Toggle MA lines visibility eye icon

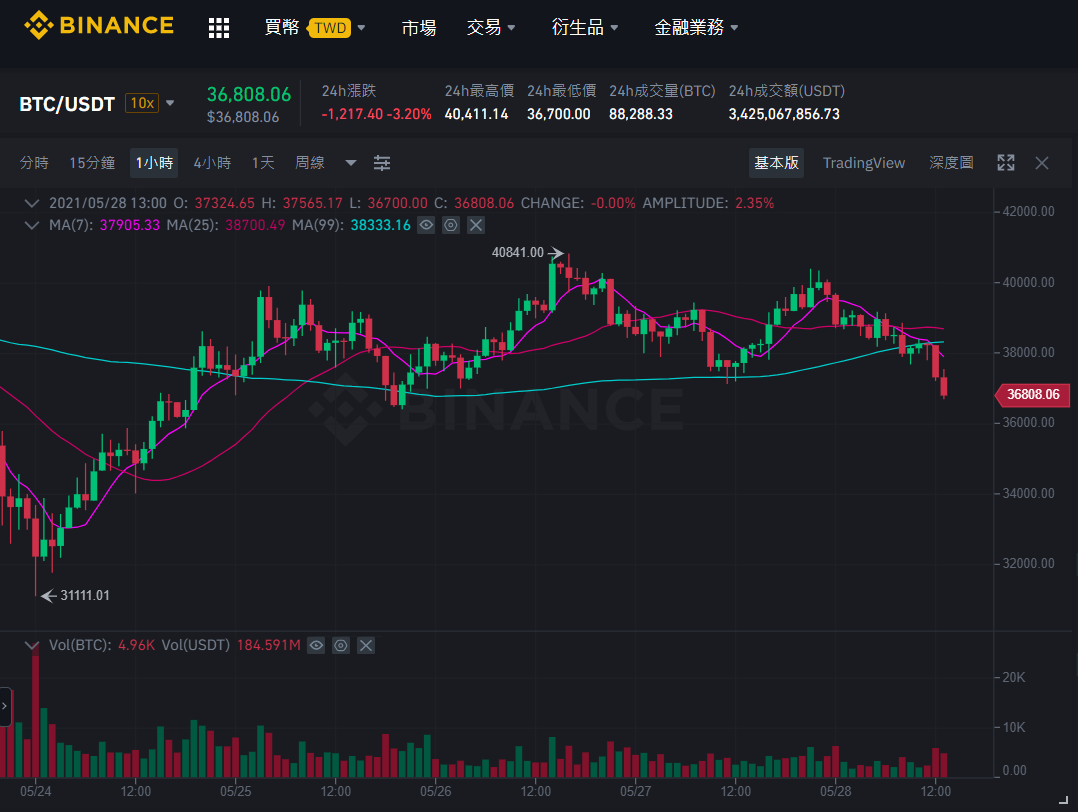tap(426, 225)
